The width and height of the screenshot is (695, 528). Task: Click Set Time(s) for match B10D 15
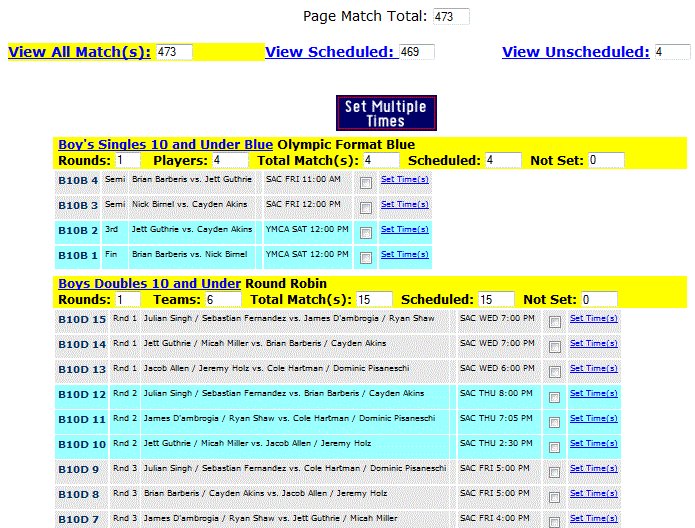(x=593, y=318)
